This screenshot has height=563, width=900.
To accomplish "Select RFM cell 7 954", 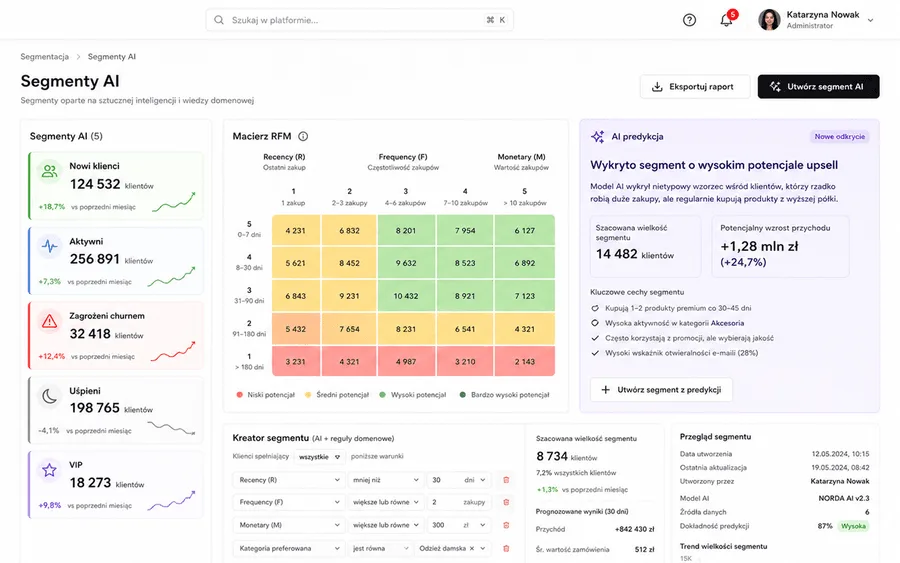I will point(465,231).
